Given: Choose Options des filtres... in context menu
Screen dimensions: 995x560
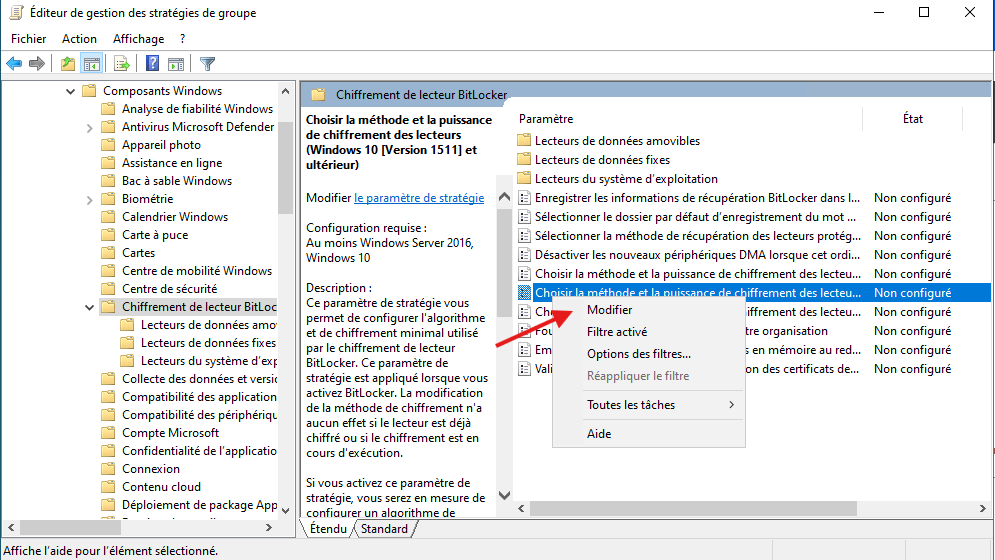Looking at the screenshot, I should click(x=649, y=354).
